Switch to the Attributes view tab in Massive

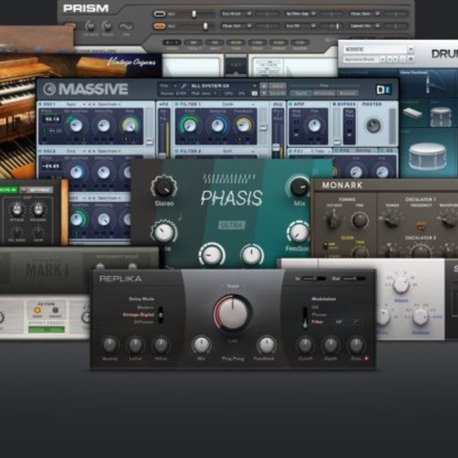click(323, 93)
